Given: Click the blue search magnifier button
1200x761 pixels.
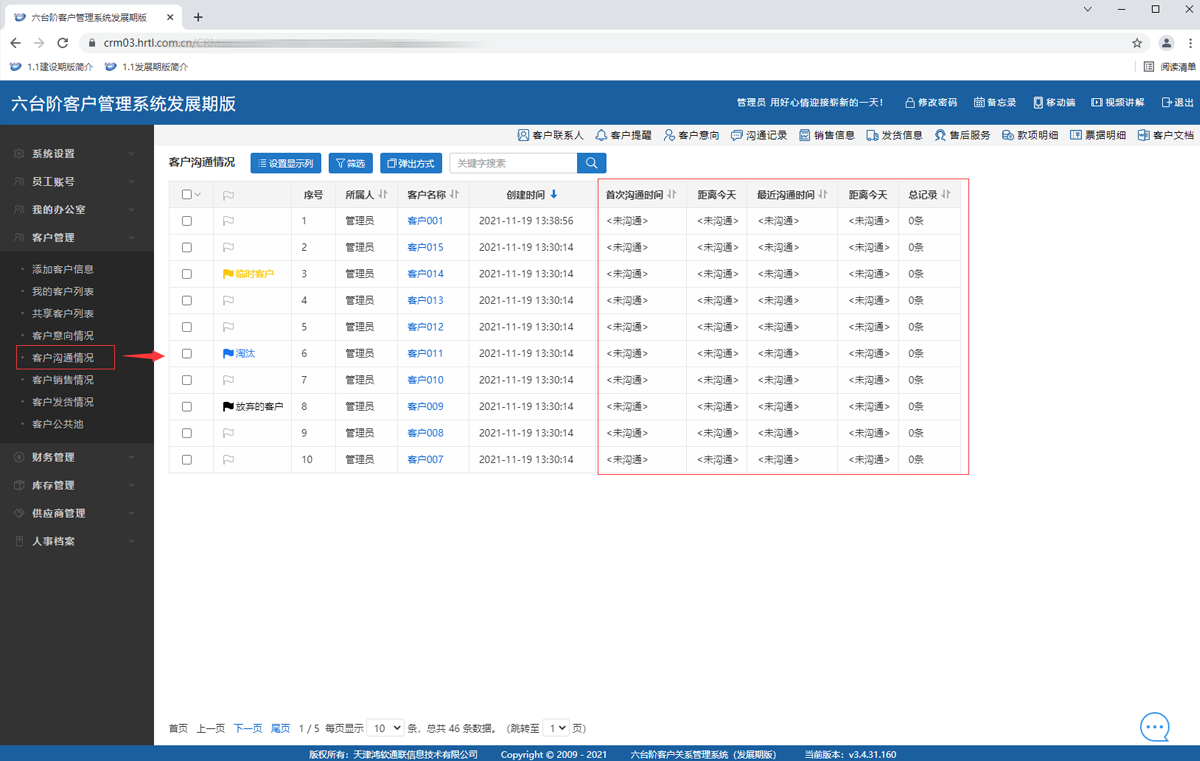Looking at the screenshot, I should click(592, 163).
